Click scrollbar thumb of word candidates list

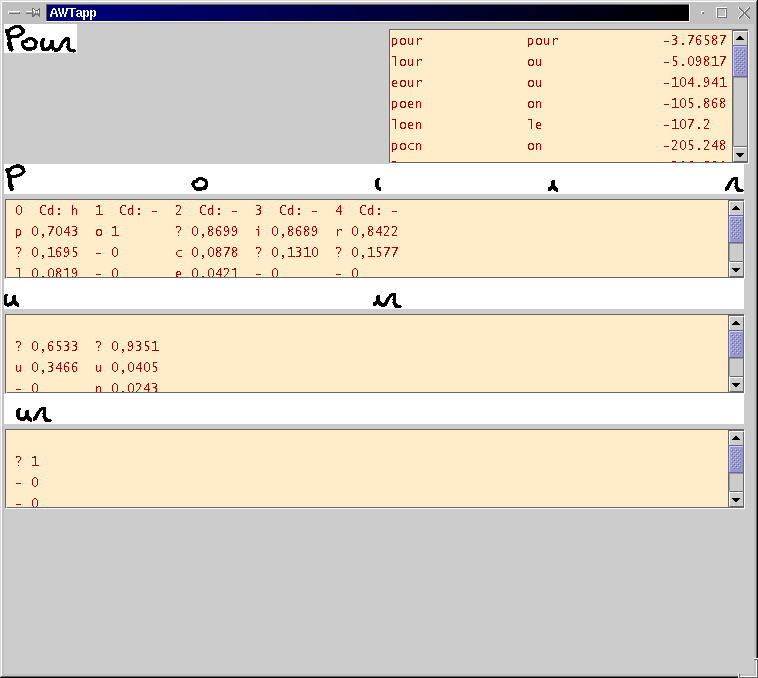point(740,60)
